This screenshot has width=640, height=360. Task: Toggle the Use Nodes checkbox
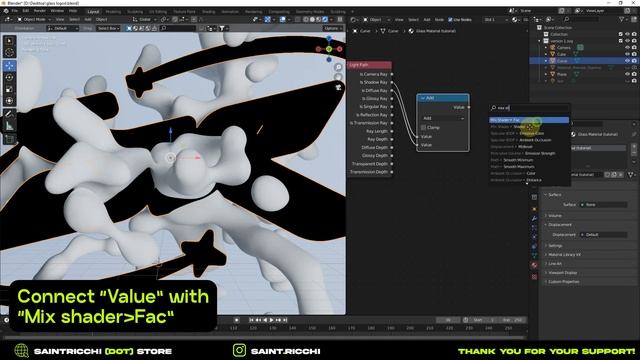pos(450,20)
